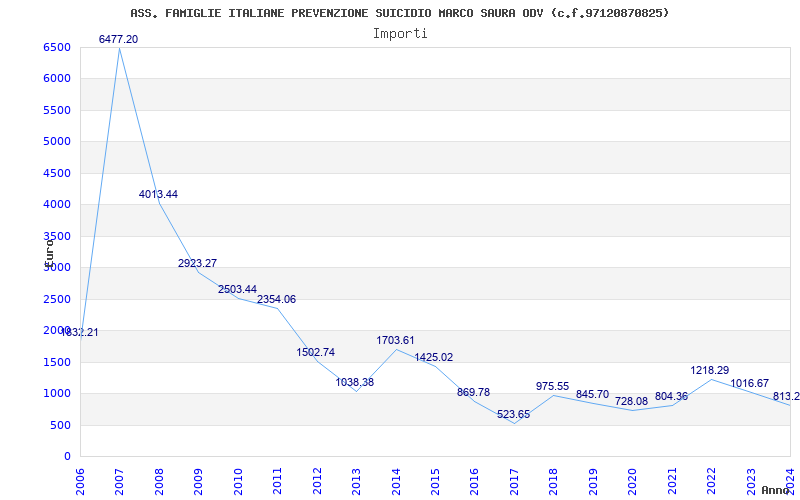Click the x-axis year 2006
800x500 pixels.
point(80,481)
